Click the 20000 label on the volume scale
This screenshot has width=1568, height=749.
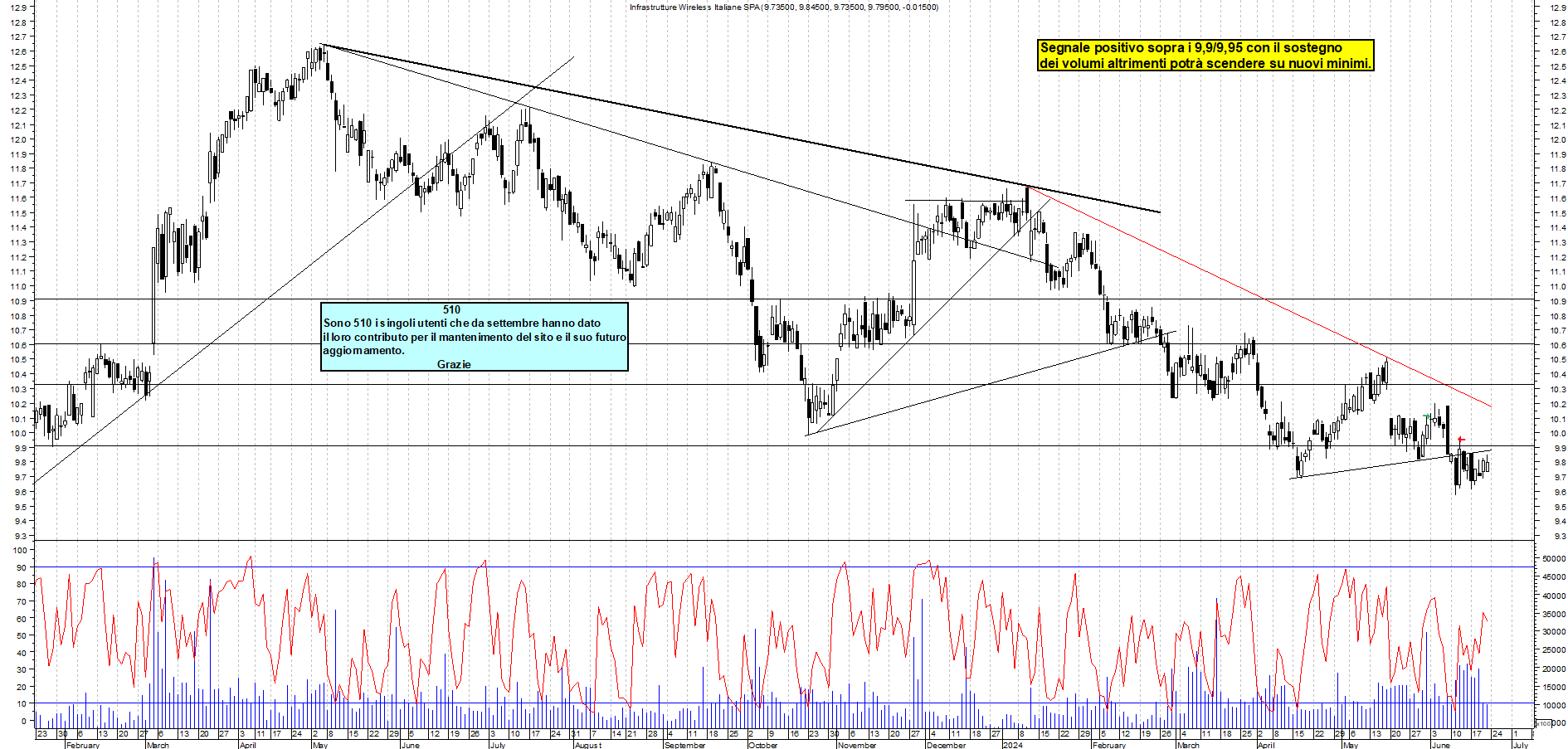[1554, 669]
